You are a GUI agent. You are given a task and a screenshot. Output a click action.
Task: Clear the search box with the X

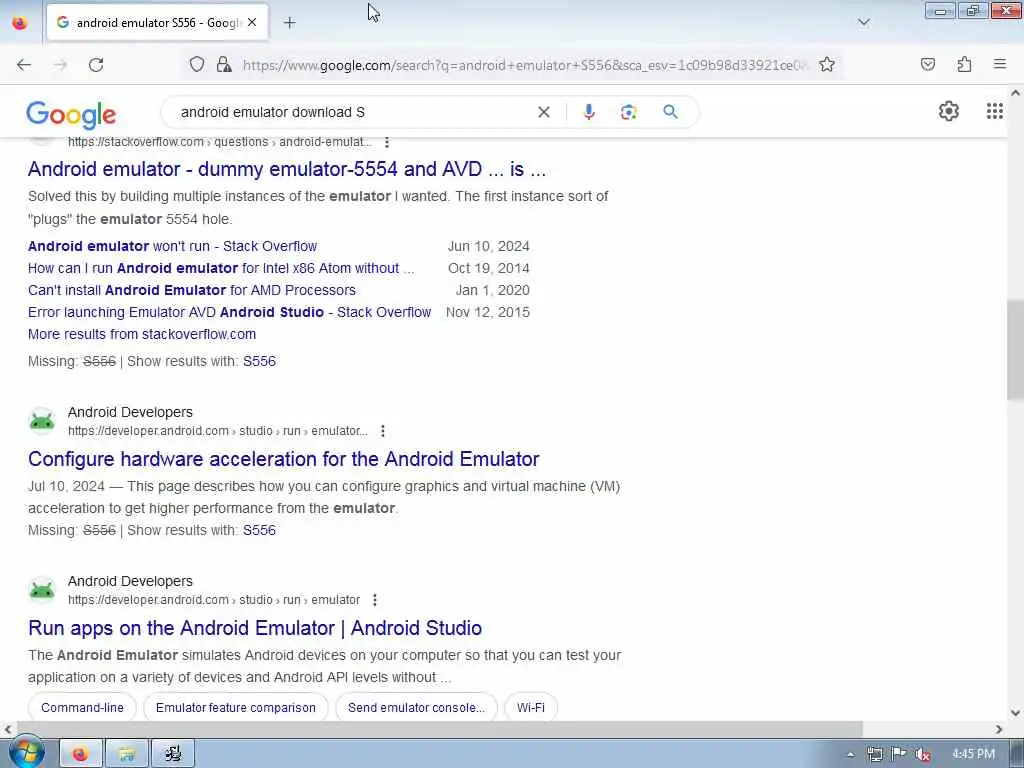tap(543, 112)
